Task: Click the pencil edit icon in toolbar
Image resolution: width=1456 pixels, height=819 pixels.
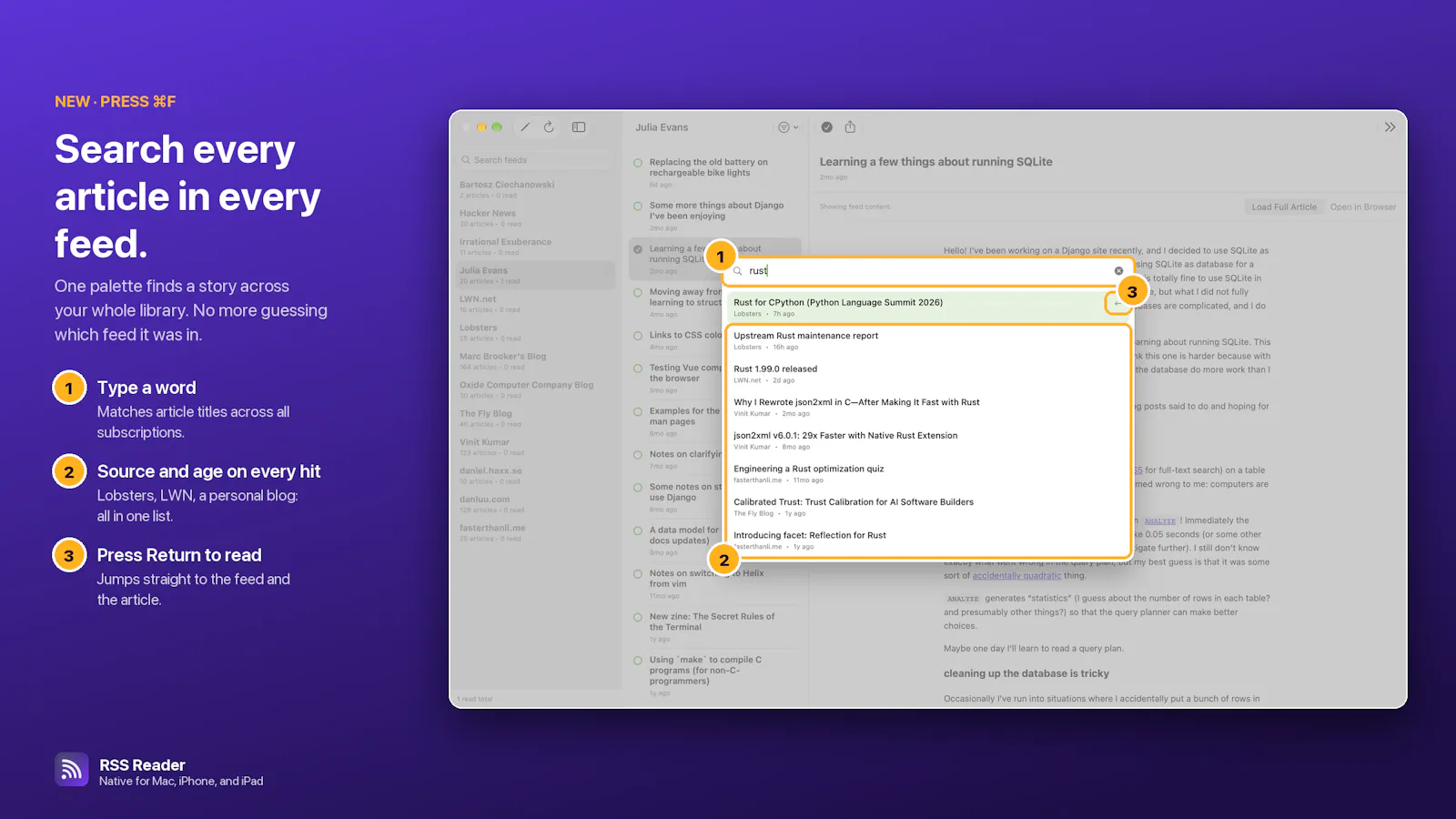Action: pyautogui.click(x=525, y=127)
